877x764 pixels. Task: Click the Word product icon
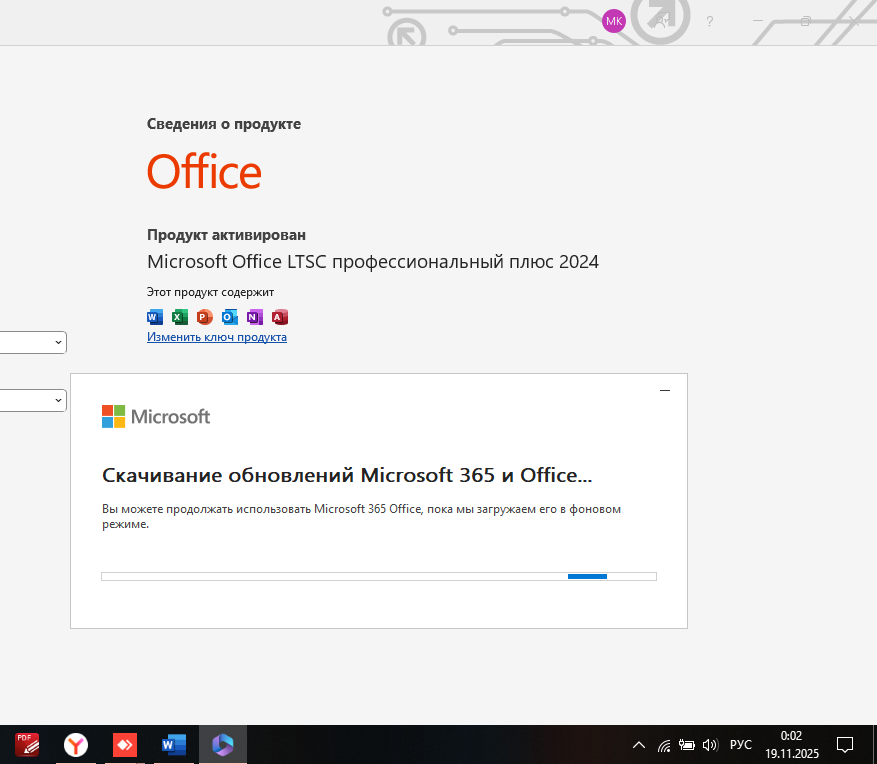coord(155,317)
